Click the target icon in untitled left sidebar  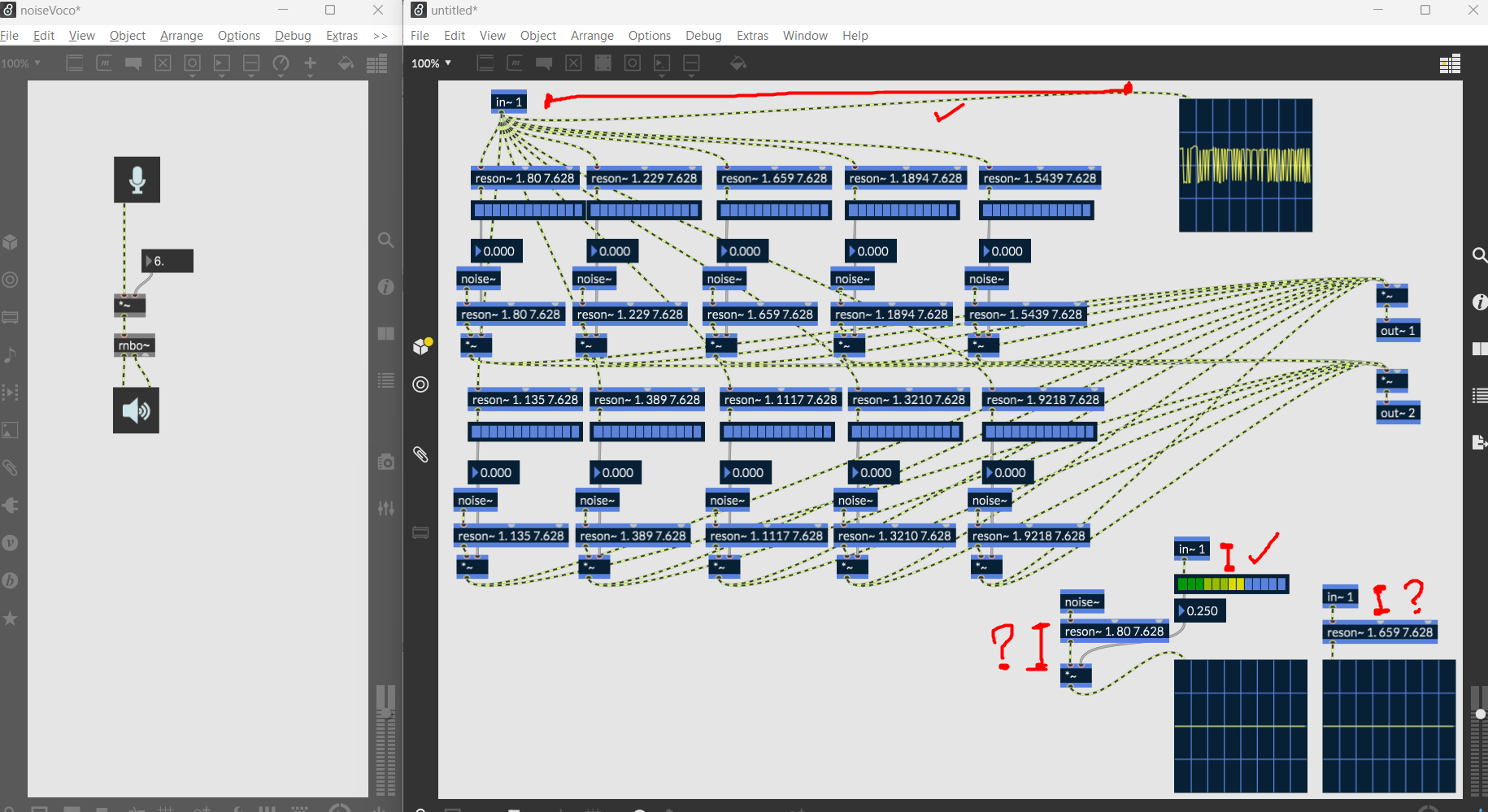point(420,384)
